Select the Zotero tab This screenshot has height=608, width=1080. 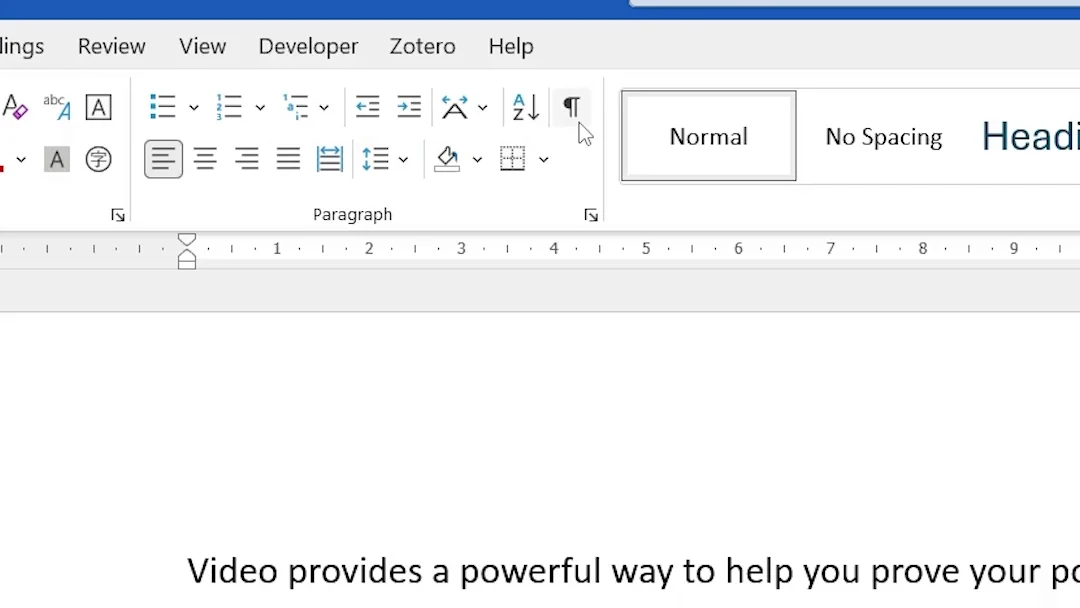coord(422,46)
